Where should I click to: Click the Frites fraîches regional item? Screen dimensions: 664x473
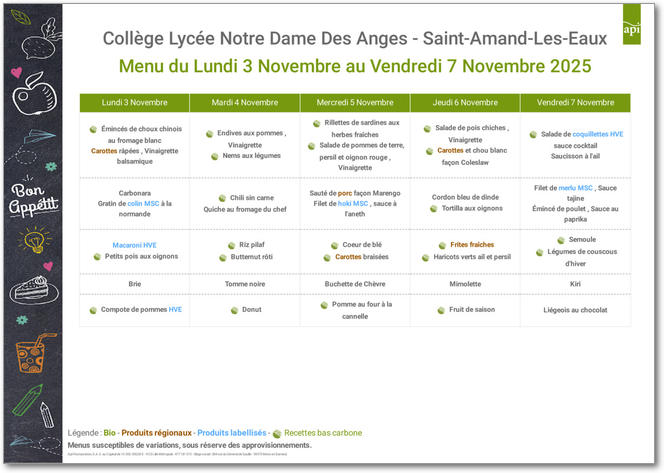(465, 245)
